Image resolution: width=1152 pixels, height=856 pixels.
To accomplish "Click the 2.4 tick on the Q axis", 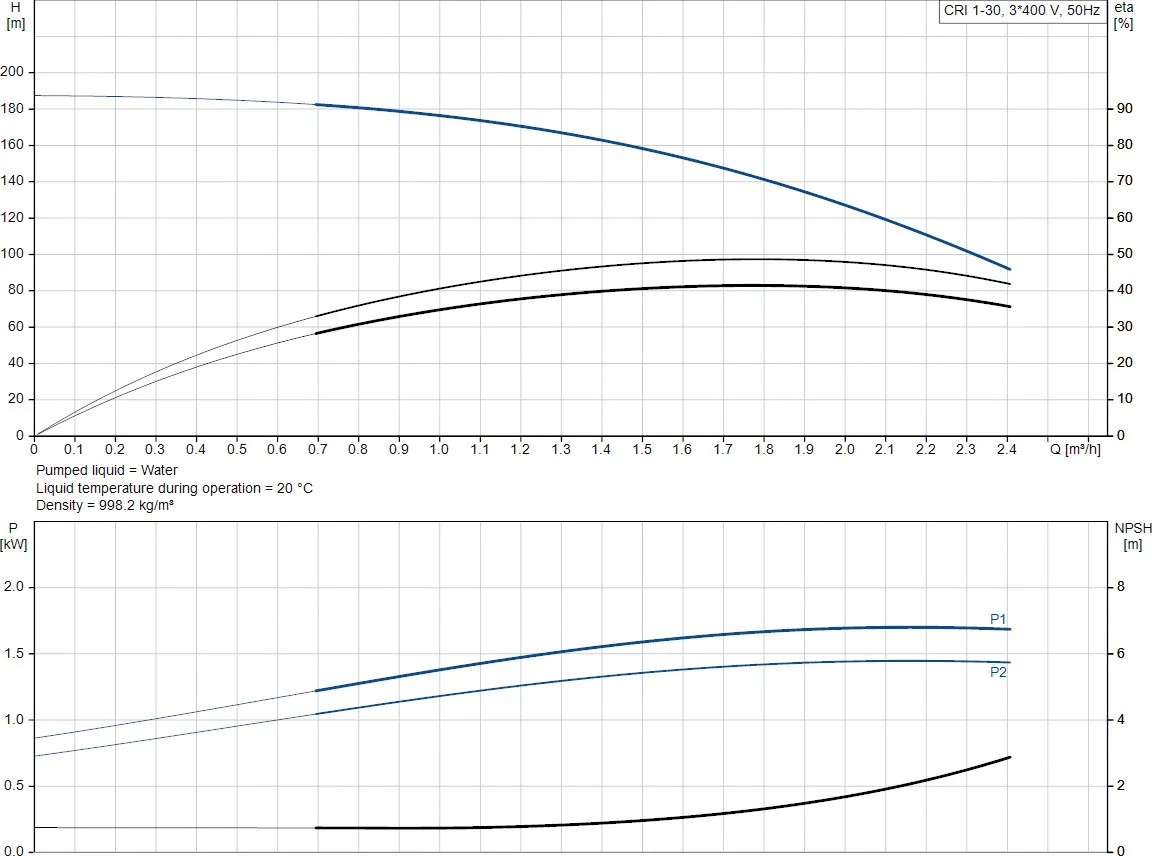I will tap(1007, 449).
